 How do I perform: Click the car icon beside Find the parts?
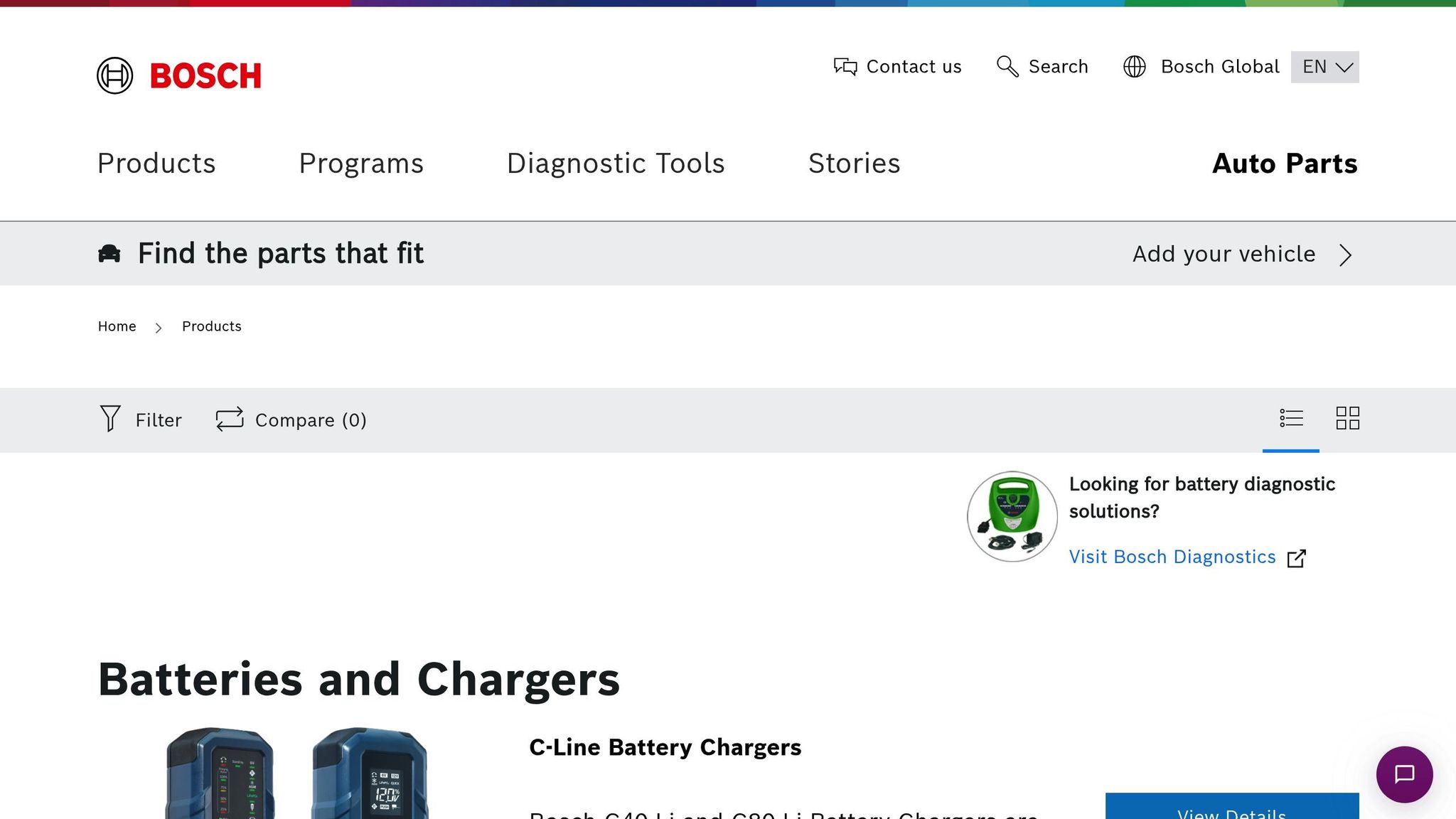click(x=109, y=254)
